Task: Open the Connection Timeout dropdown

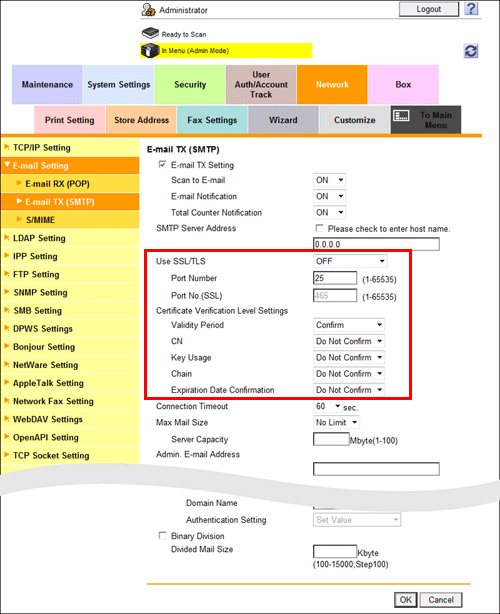Action: (x=328, y=406)
